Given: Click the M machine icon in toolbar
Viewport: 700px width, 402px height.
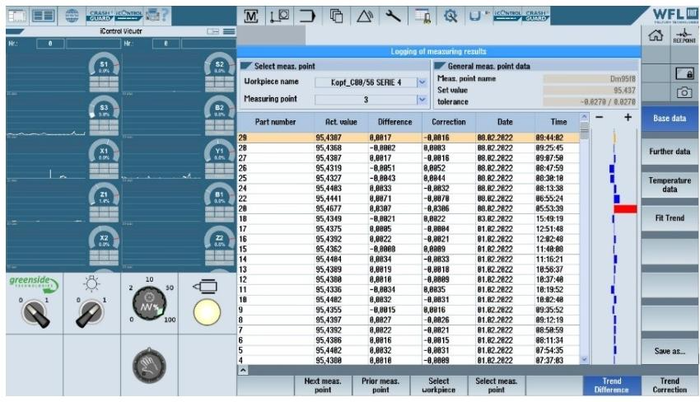Looking at the screenshot, I should tap(250, 17).
